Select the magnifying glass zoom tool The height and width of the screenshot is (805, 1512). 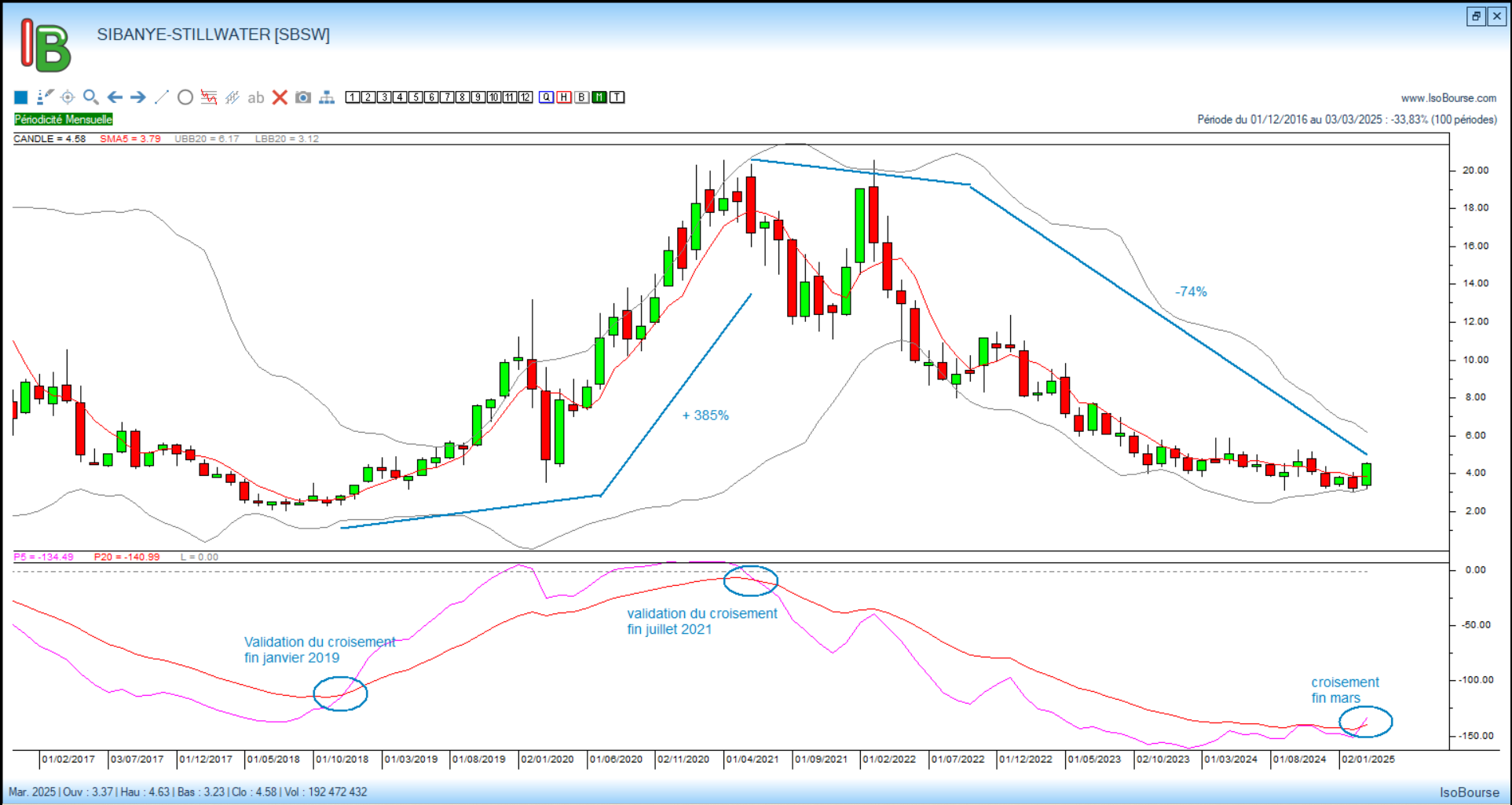pos(91,97)
